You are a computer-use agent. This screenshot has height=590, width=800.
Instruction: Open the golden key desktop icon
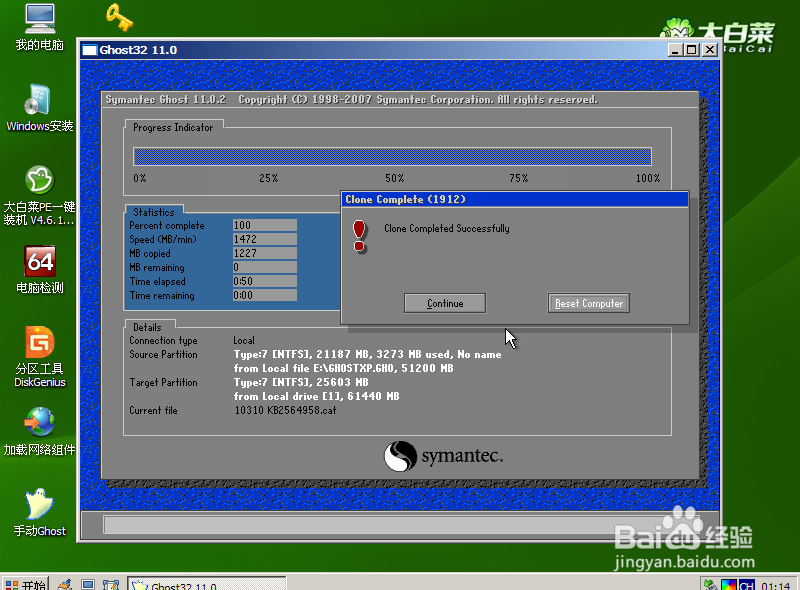(x=119, y=18)
